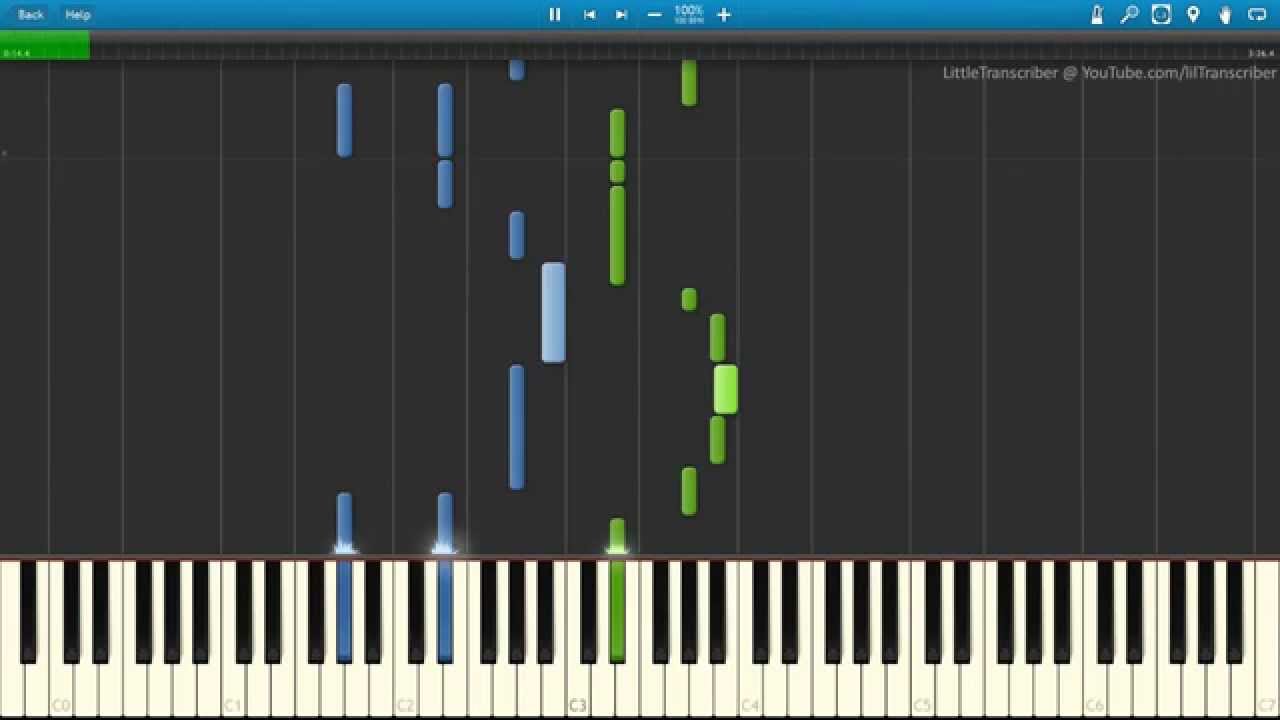Image resolution: width=1280 pixels, height=720 pixels.
Task: Add a bookmark with the pin icon
Action: pos(1193,14)
